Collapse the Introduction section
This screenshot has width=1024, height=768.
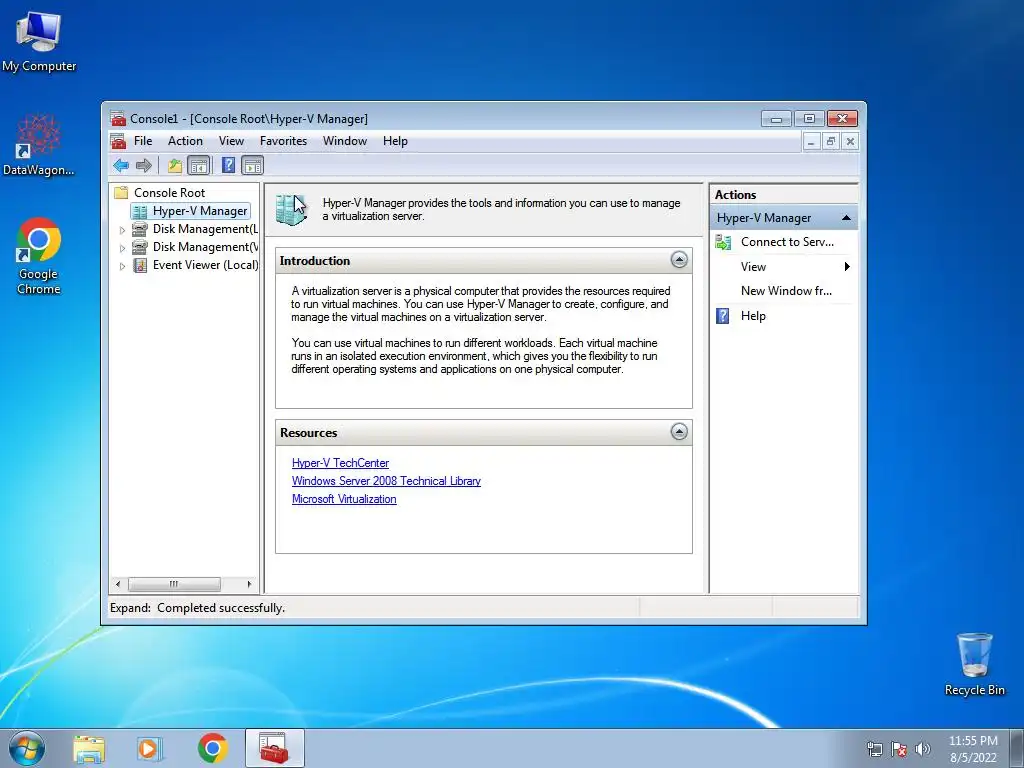[x=679, y=260]
